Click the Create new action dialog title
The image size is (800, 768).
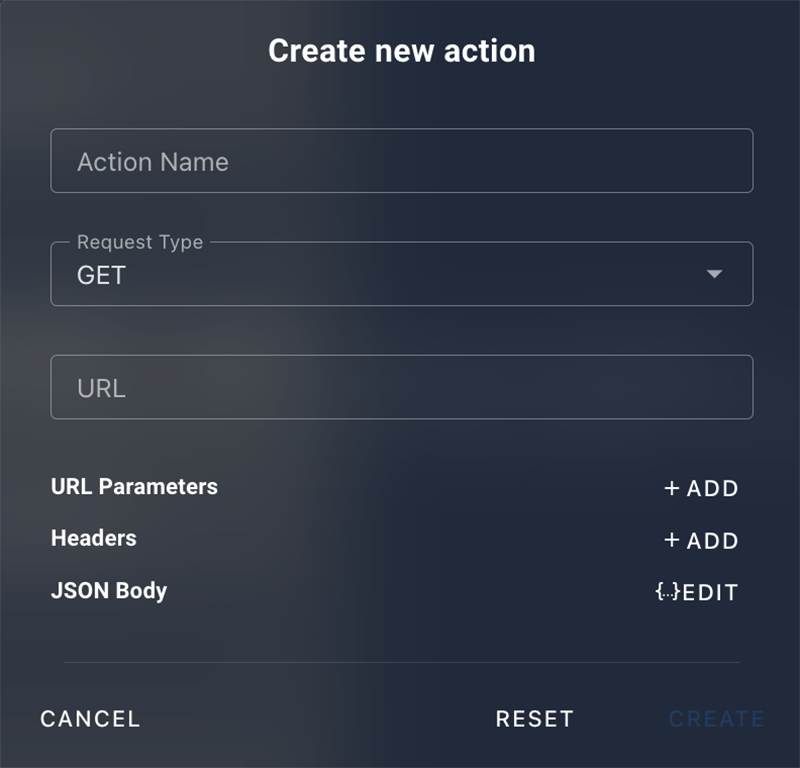pyautogui.click(x=402, y=51)
